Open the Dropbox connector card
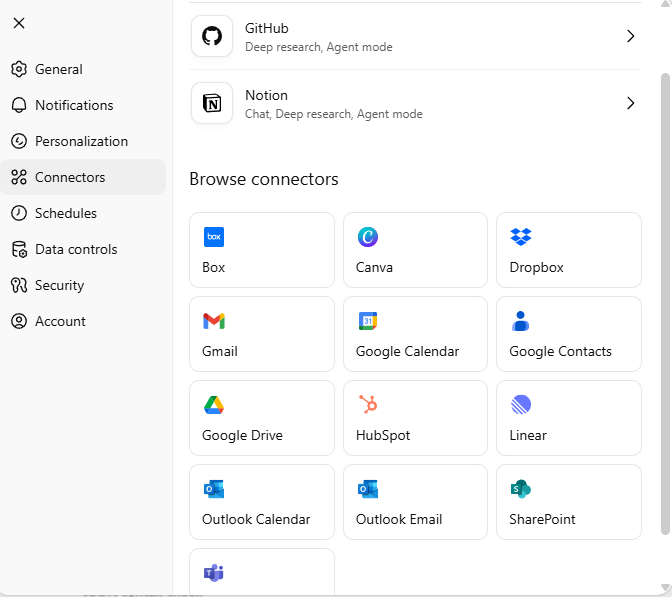The width and height of the screenshot is (672, 597). tap(569, 250)
